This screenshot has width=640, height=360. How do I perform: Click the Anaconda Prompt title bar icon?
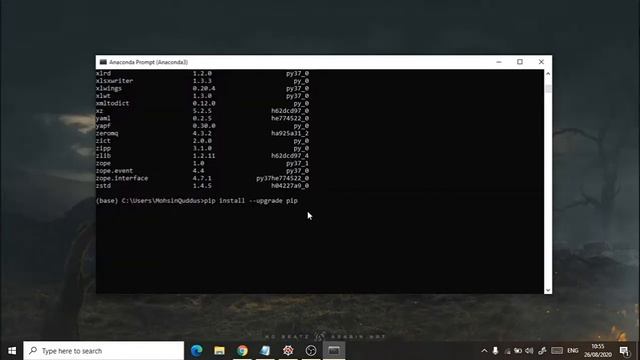click(x=103, y=62)
